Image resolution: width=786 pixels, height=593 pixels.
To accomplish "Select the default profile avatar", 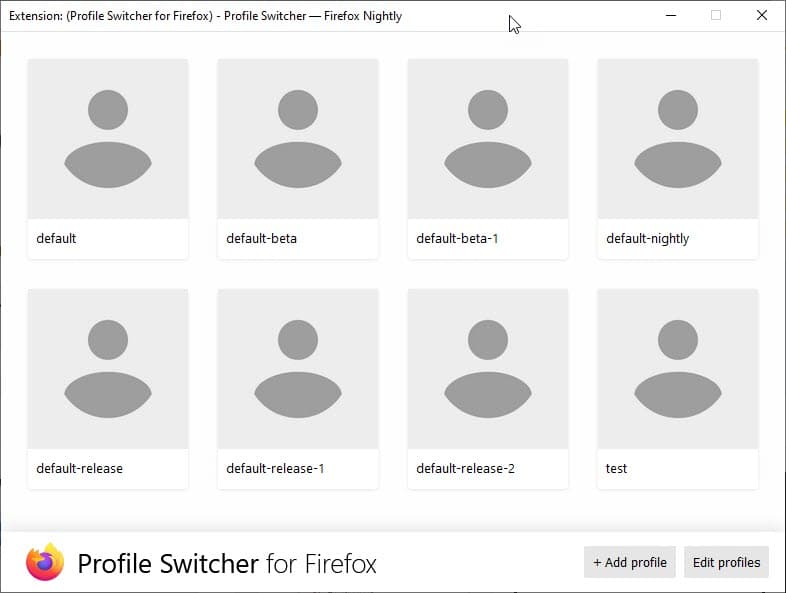I will click(108, 139).
